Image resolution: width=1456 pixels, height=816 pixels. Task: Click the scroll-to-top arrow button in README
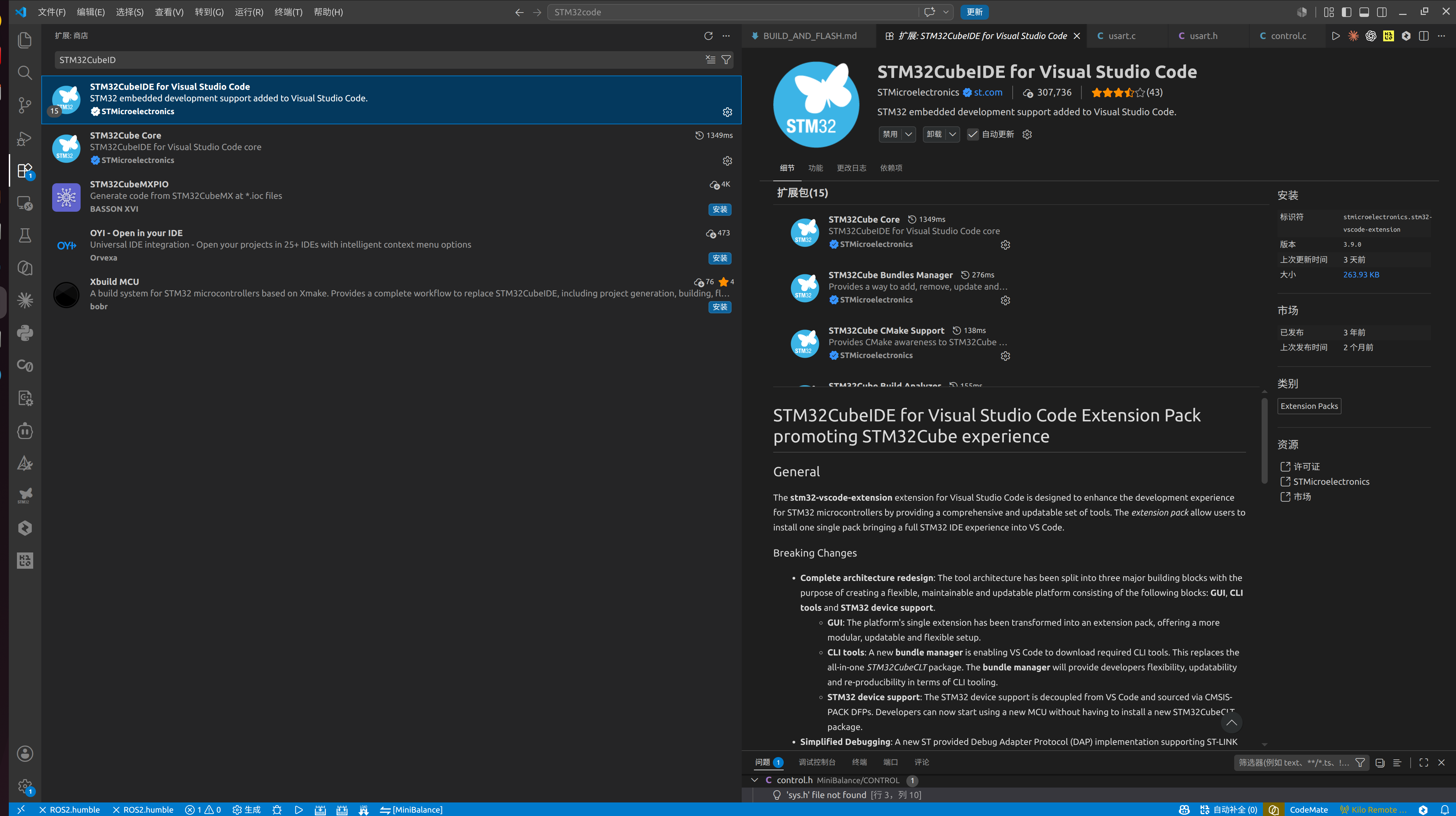click(1231, 723)
